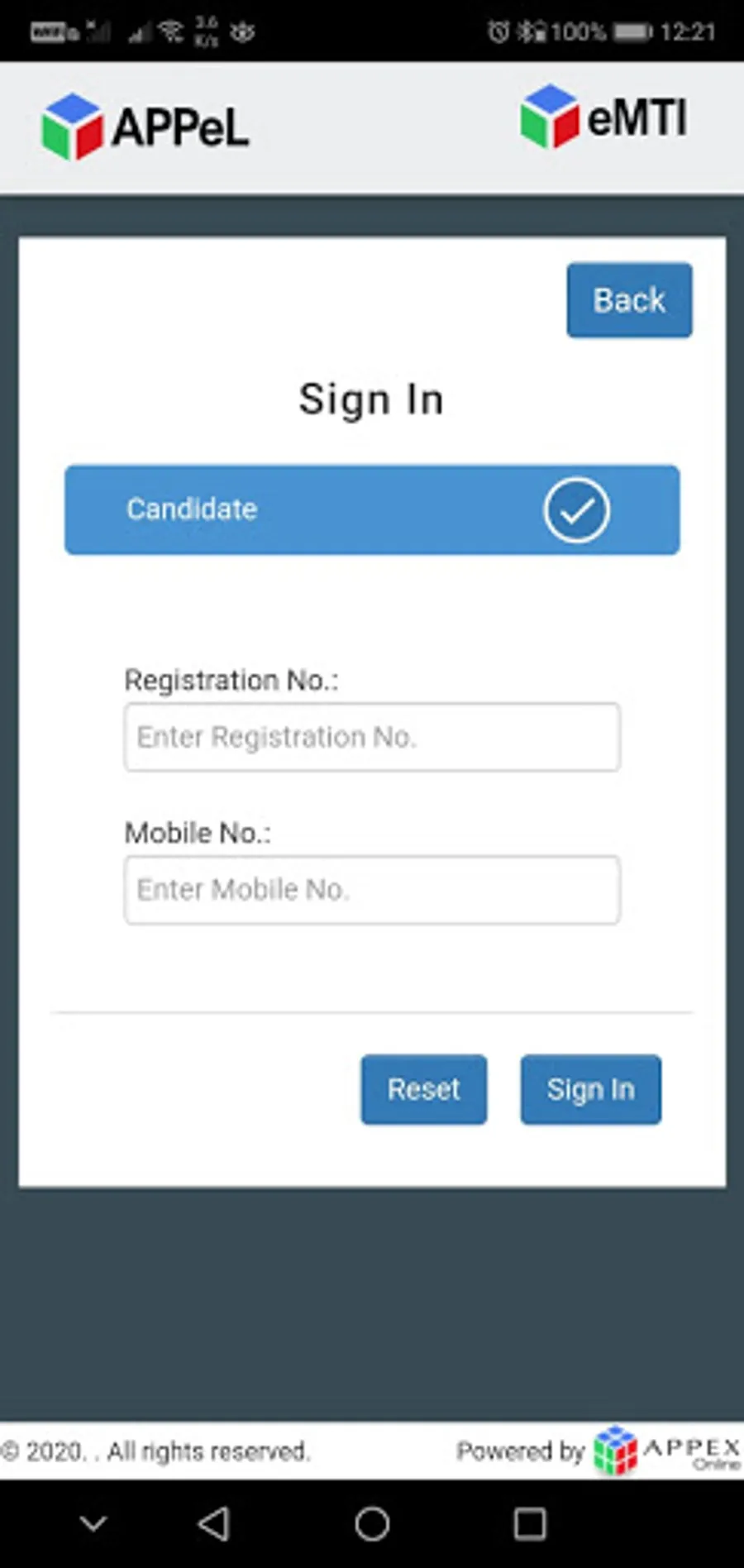Tap the 2020 All rights reserved text

[155, 1451]
